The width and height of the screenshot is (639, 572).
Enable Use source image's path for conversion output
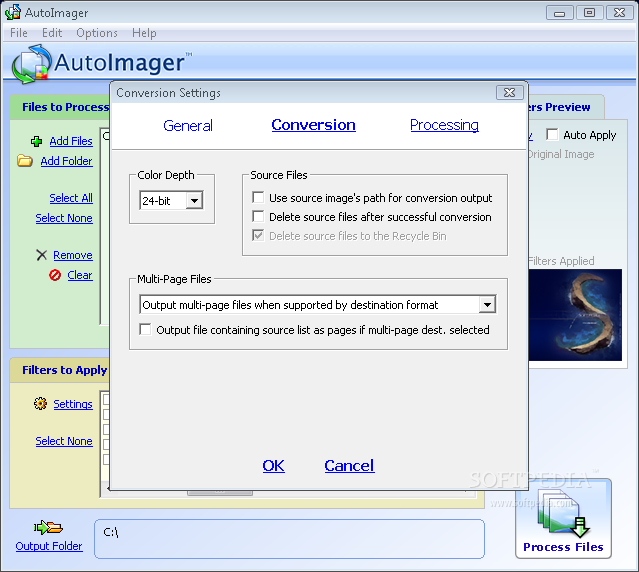click(258, 198)
